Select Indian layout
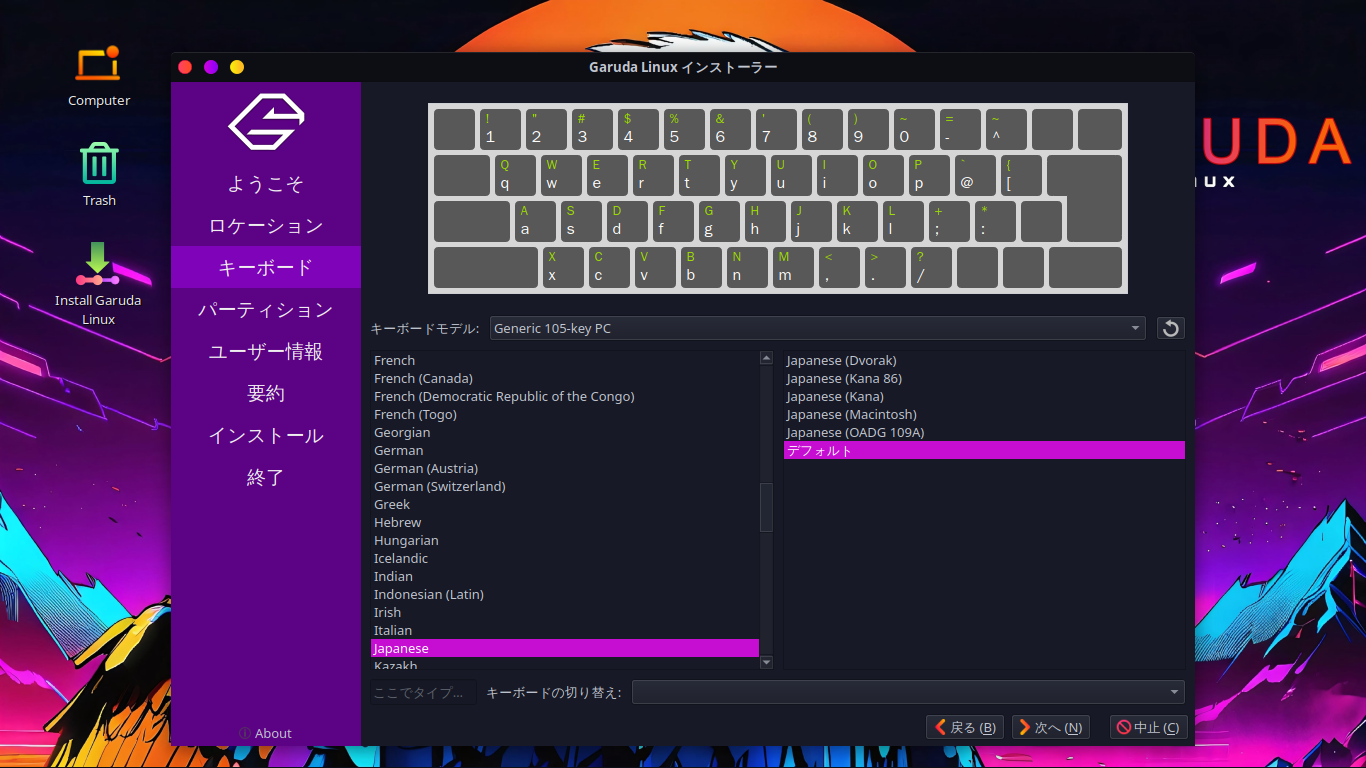Viewport: 1366px width, 768px height. [x=565, y=576]
